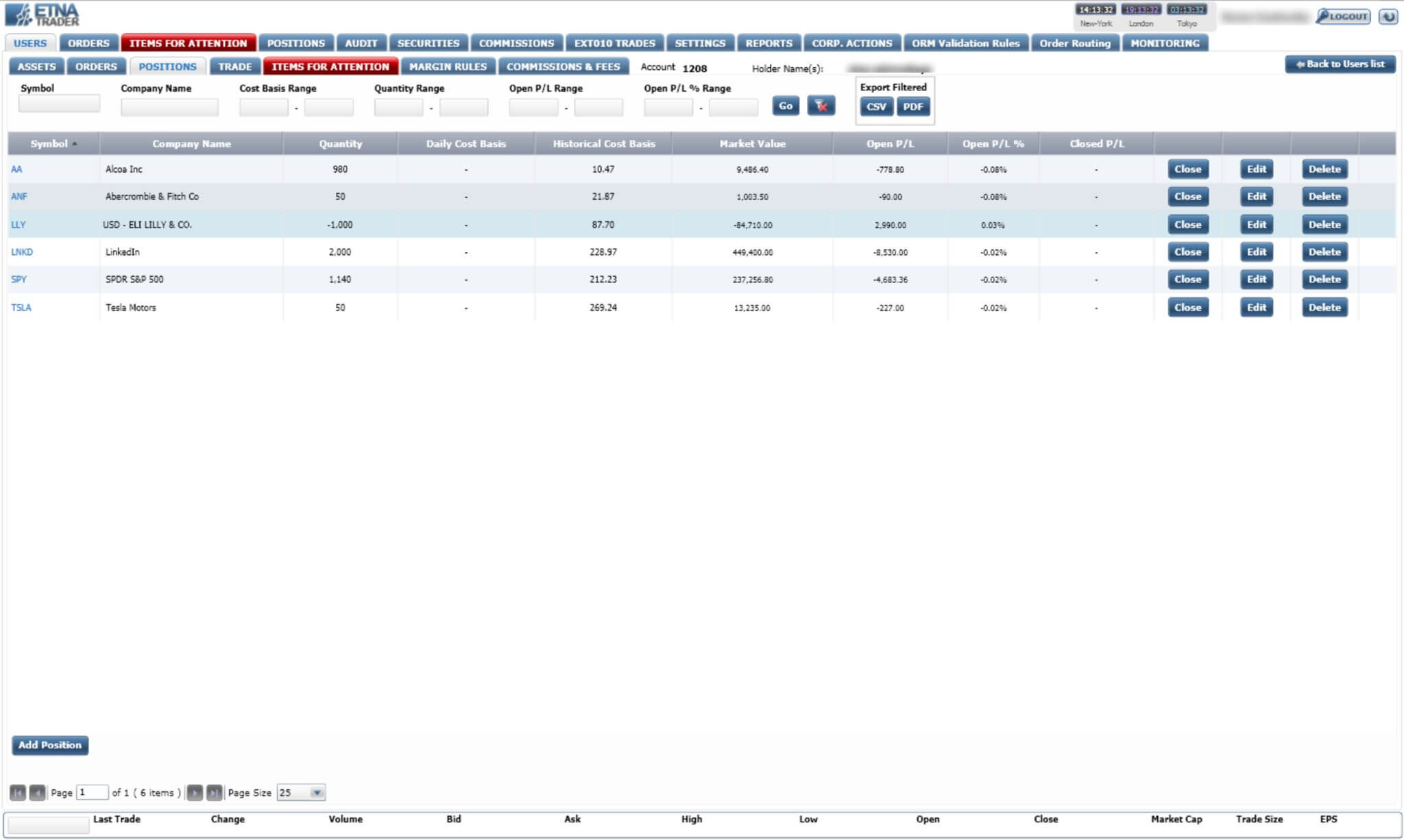Open the LNKD symbol link

click(x=22, y=252)
